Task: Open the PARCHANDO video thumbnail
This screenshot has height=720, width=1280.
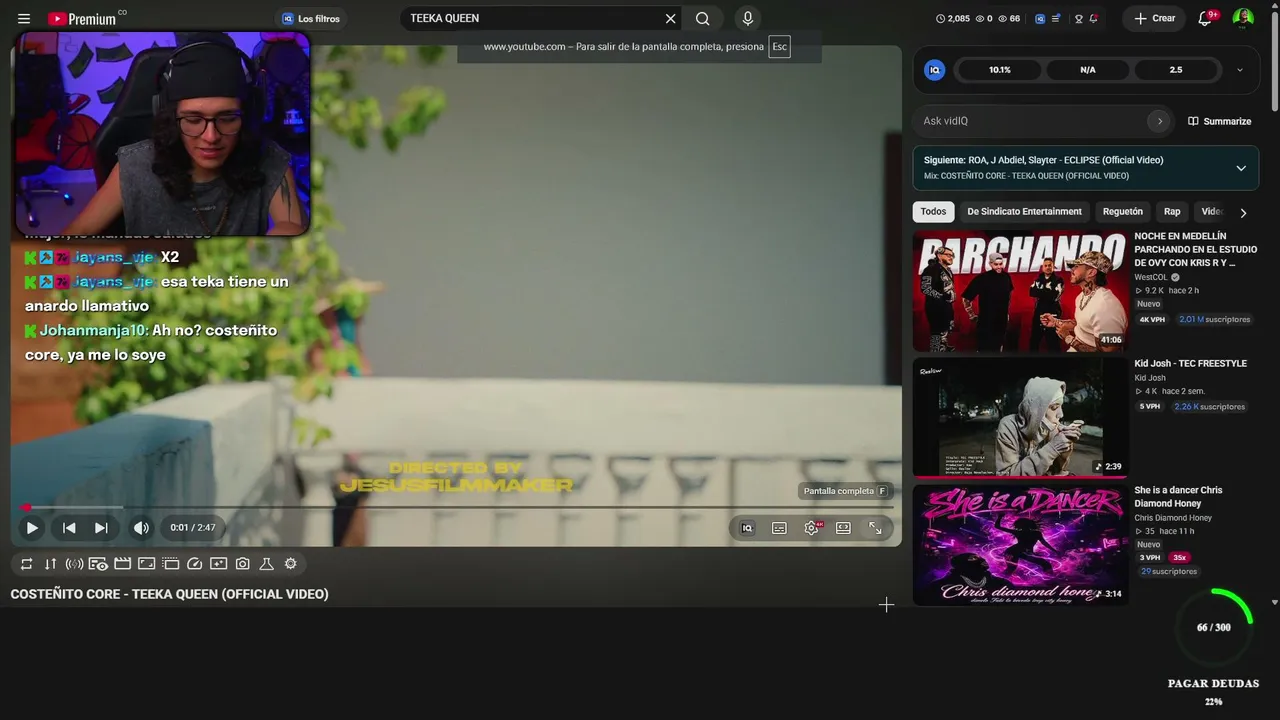Action: [1020, 291]
